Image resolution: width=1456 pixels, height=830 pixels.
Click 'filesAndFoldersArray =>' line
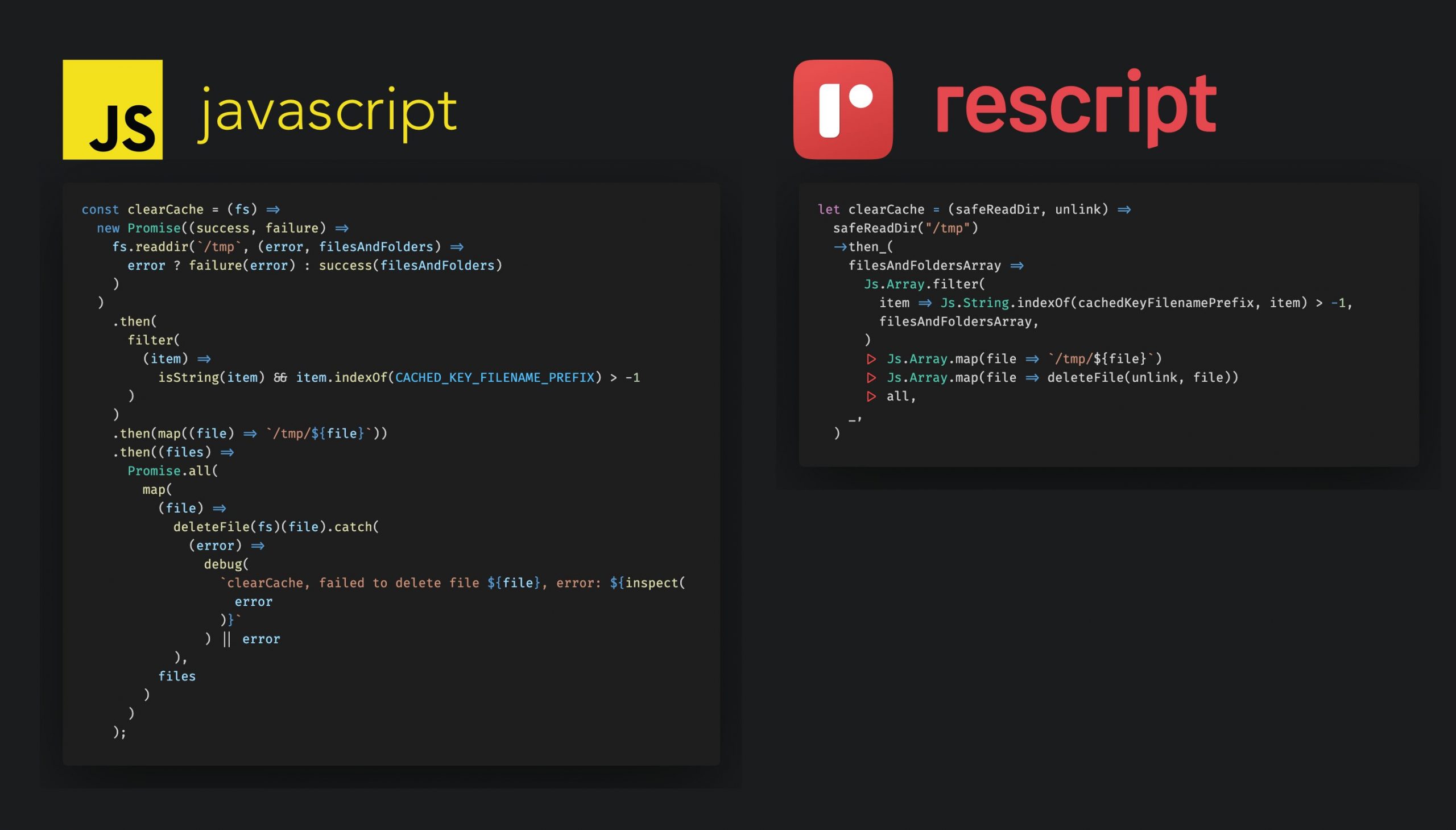click(936, 265)
